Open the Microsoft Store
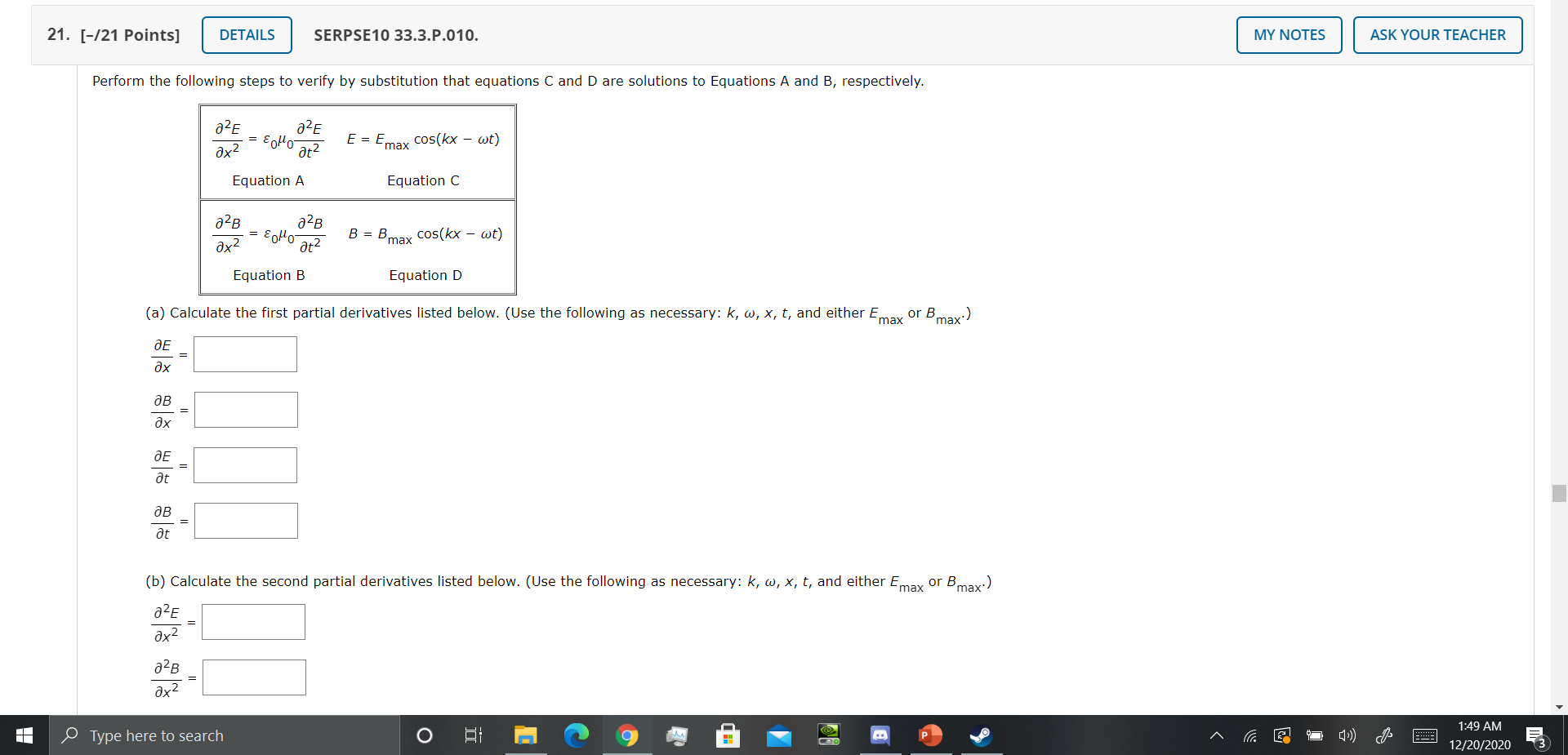Viewport: 1568px width, 755px height. [728, 735]
